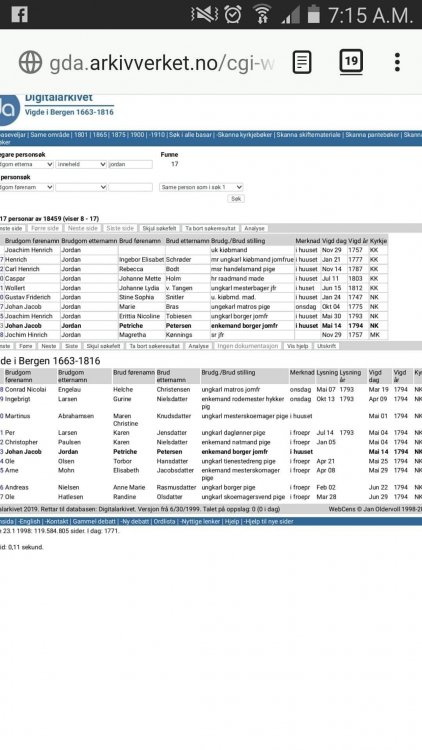
Task: Click the Digitalarkivet round logo
Action: pyautogui.click(x=9, y=110)
